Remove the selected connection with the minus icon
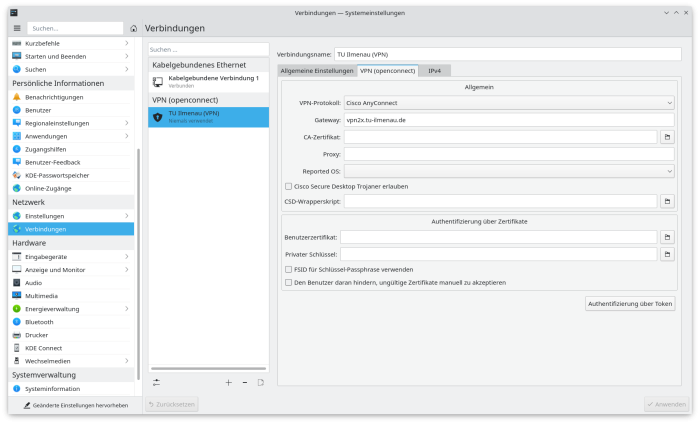 (x=245, y=382)
